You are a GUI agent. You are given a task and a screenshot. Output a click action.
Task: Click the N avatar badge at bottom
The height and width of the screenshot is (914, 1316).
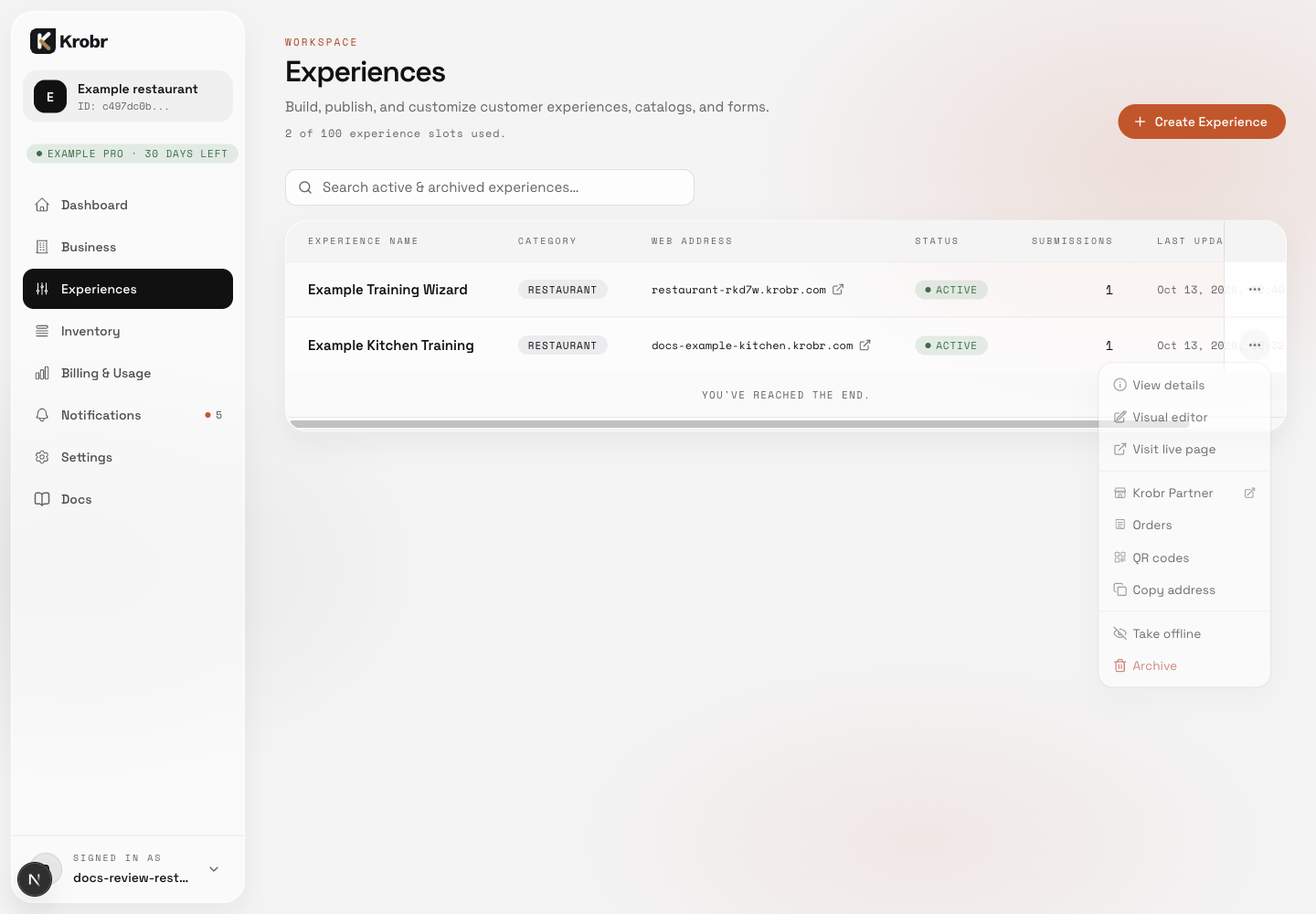coord(35,879)
